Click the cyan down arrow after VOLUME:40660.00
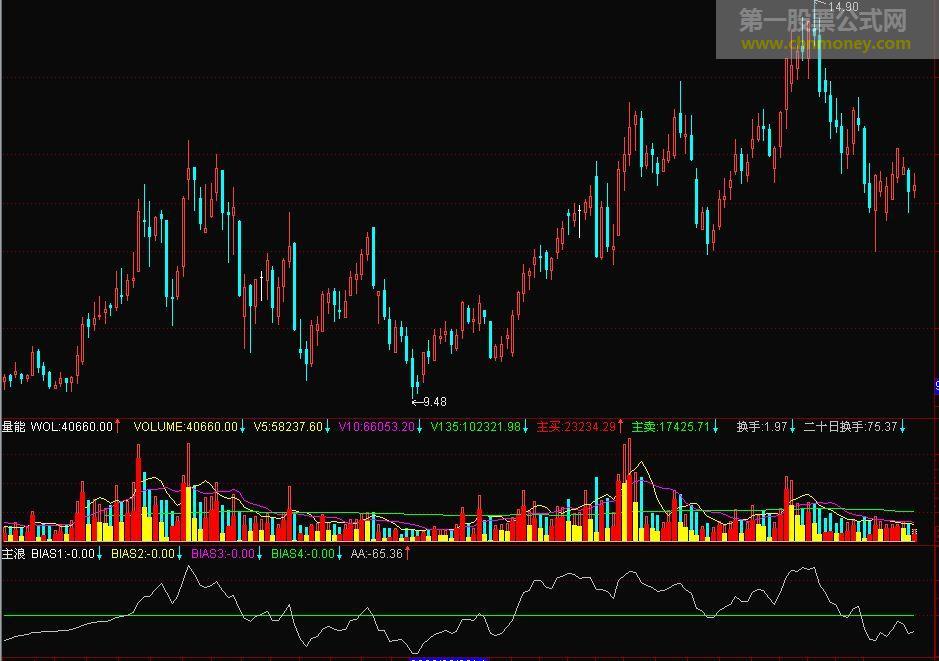Image resolution: width=939 pixels, height=661 pixels. [x=243, y=426]
